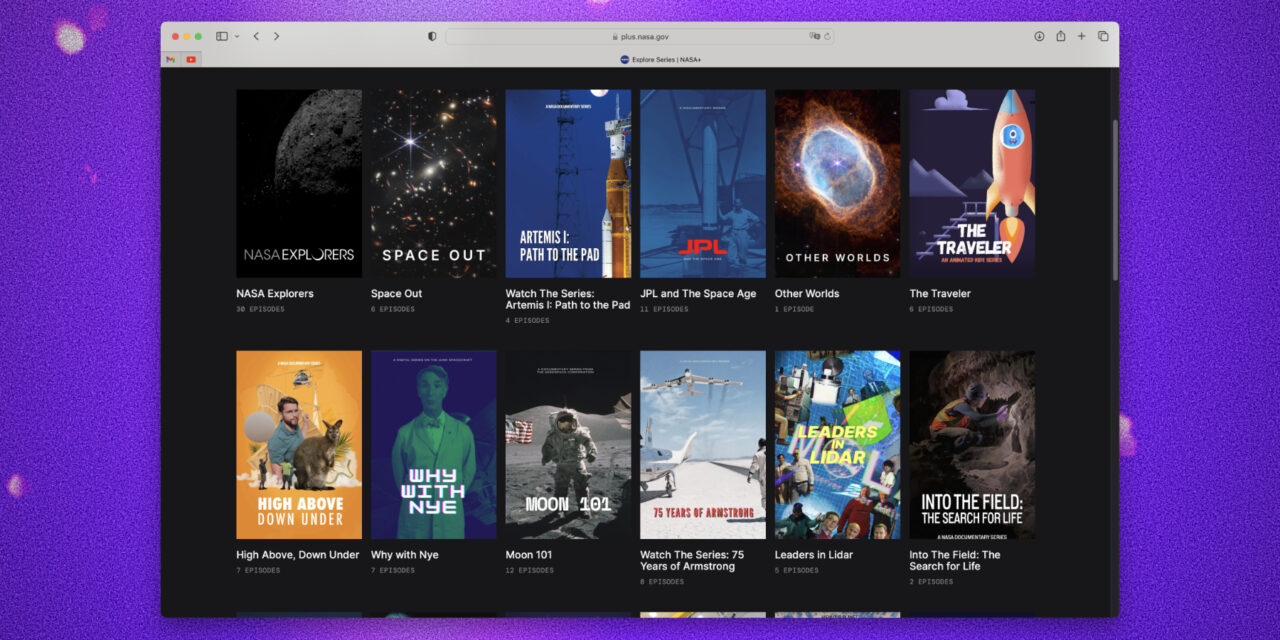The height and width of the screenshot is (640, 1280).
Task: Open the pinned Gmail tab
Action: point(171,59)
